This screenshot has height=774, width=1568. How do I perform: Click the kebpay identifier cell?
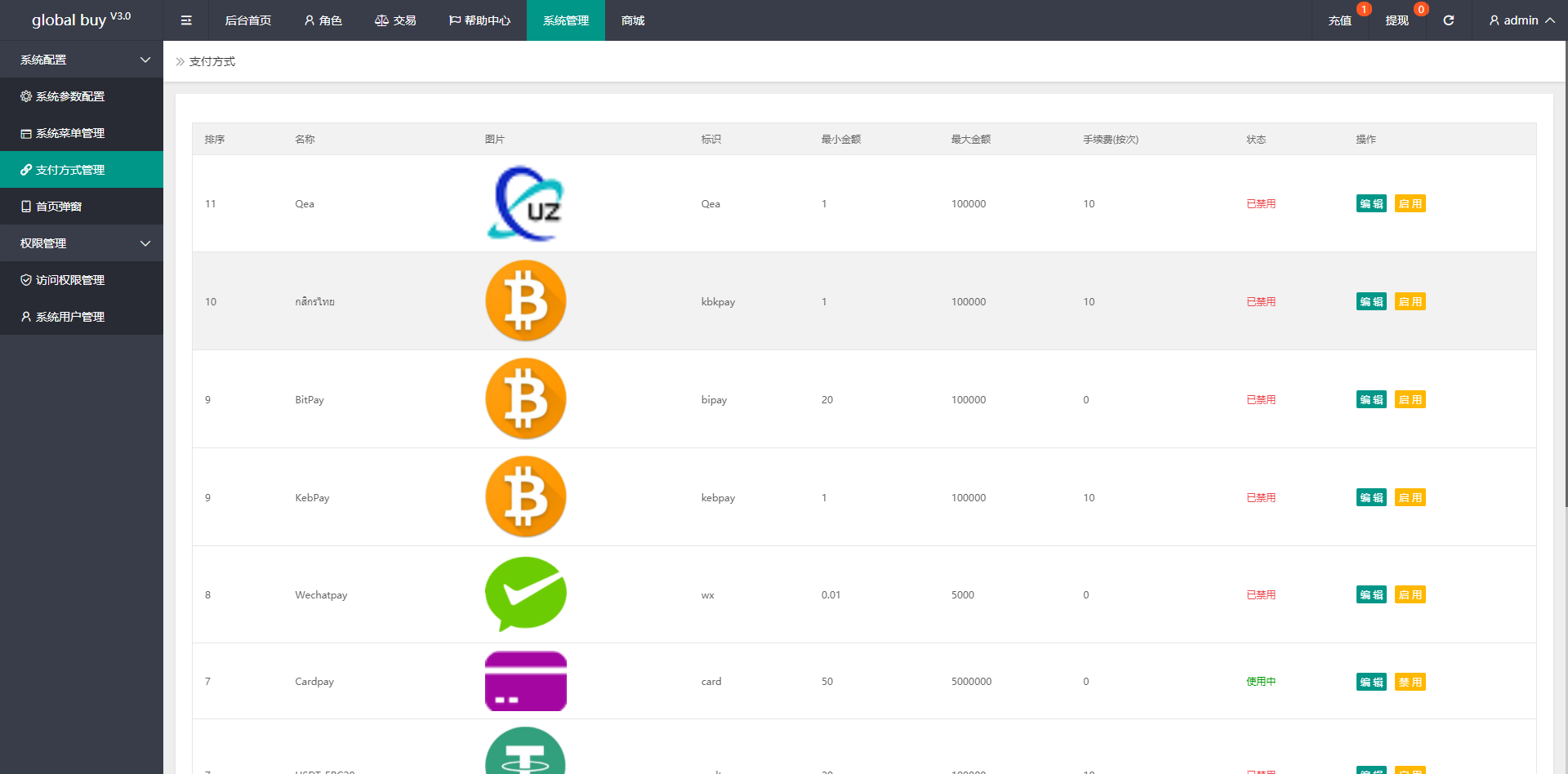tap(718, 498)
